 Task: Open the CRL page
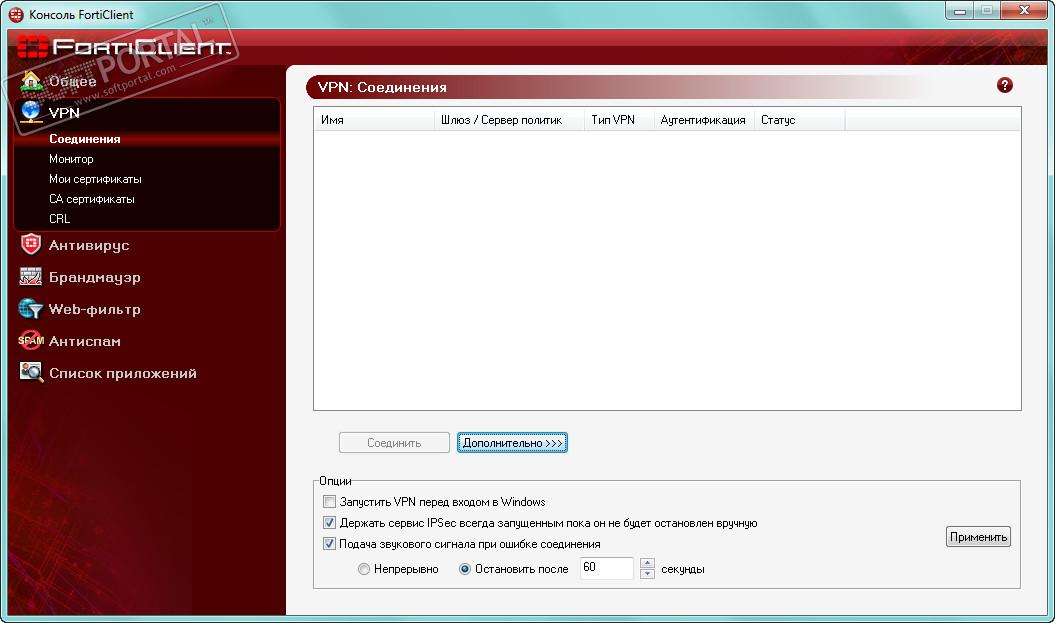click(x=59, y=219)
